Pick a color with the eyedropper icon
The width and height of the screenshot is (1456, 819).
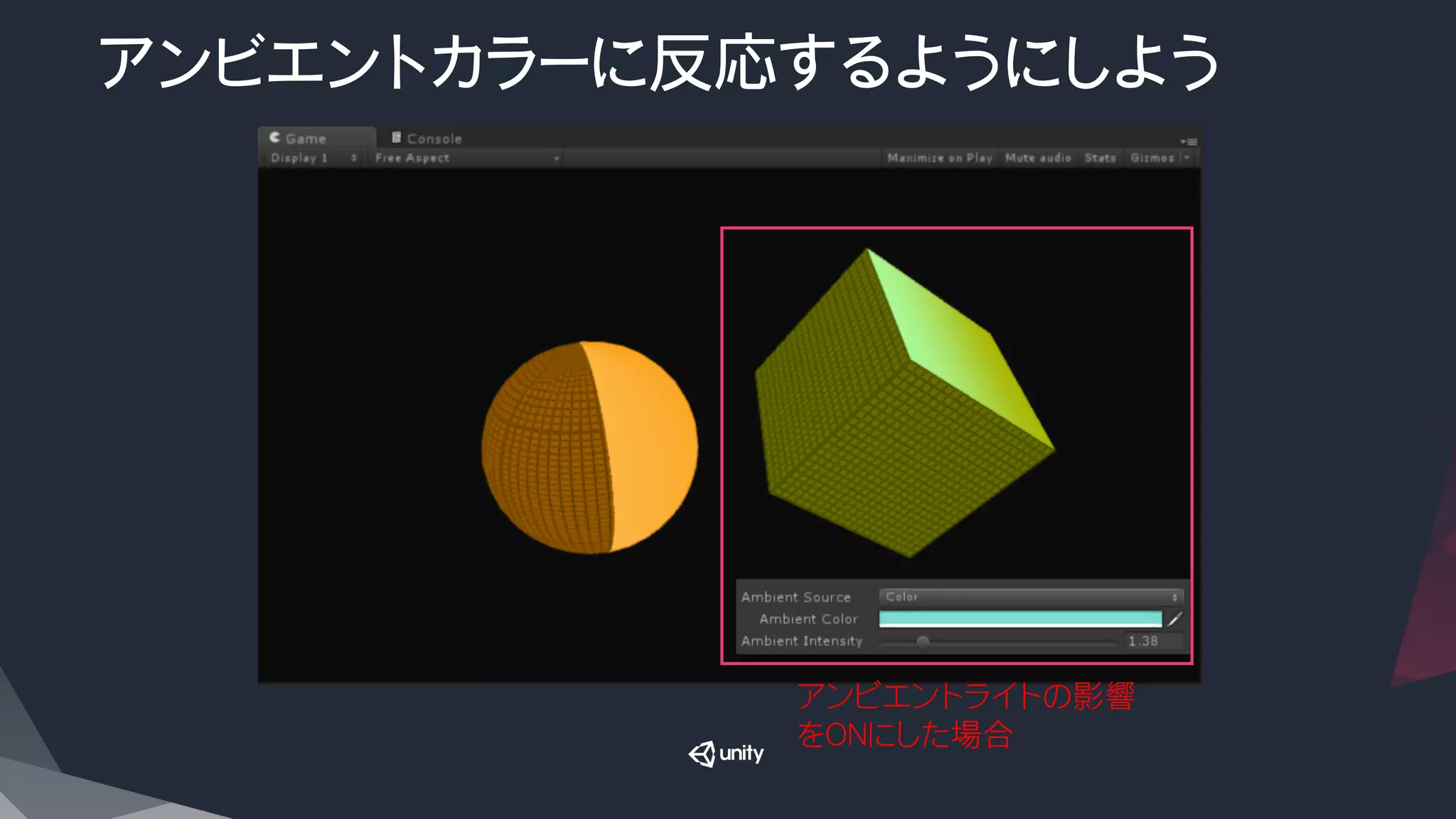(1175, 619)
